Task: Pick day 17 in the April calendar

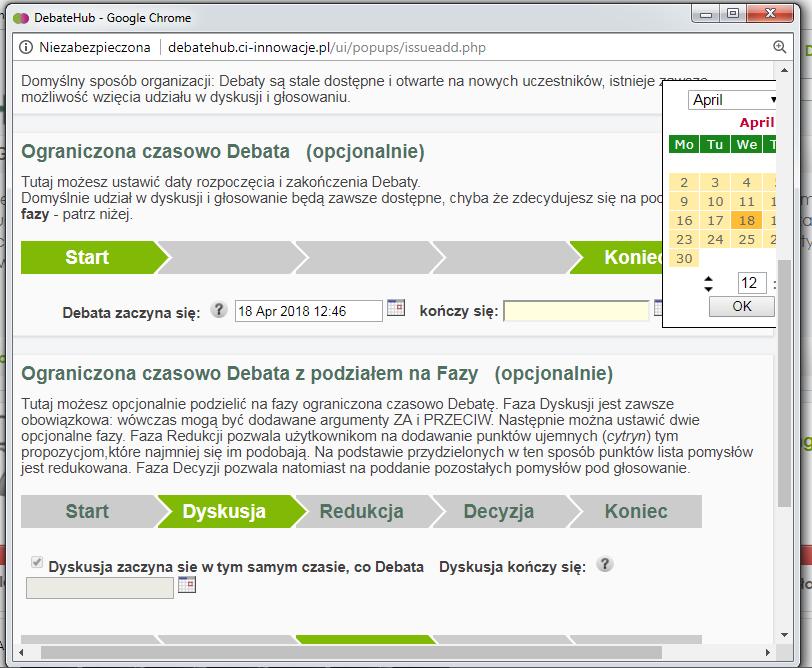Action: tap(715, 221)
